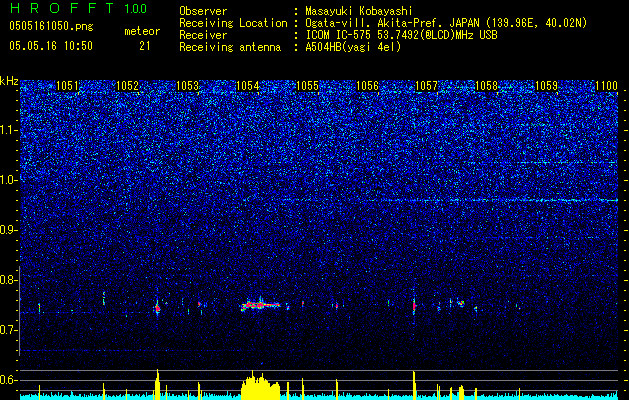Click the 1055 time axis marker
Viewport: 629px width, 400px height.
[x=307, y=86]
